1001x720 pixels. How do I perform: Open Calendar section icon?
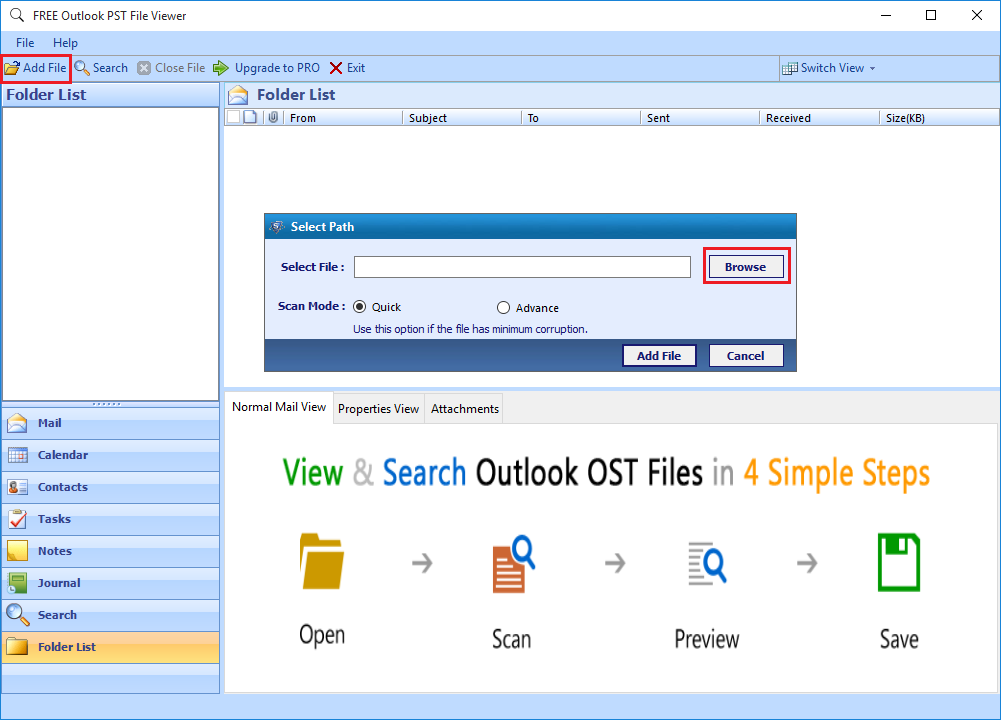[17, 454]
